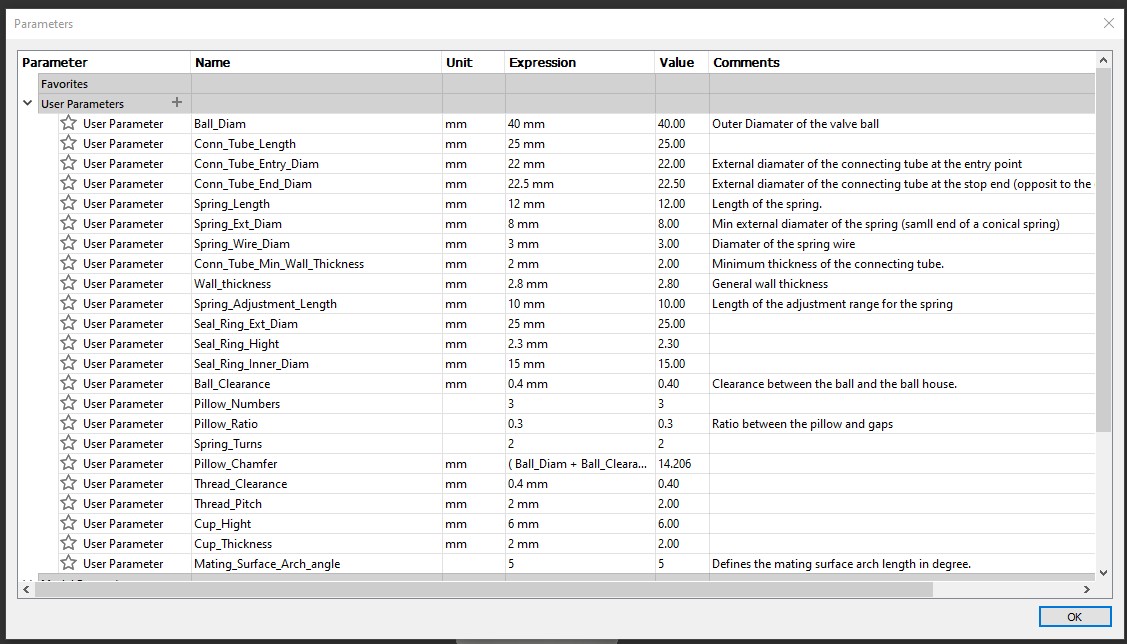Click the Seal_Ring_Hight favorite star
Viewport: 1127px width, 644px height.
click(68, 344)
